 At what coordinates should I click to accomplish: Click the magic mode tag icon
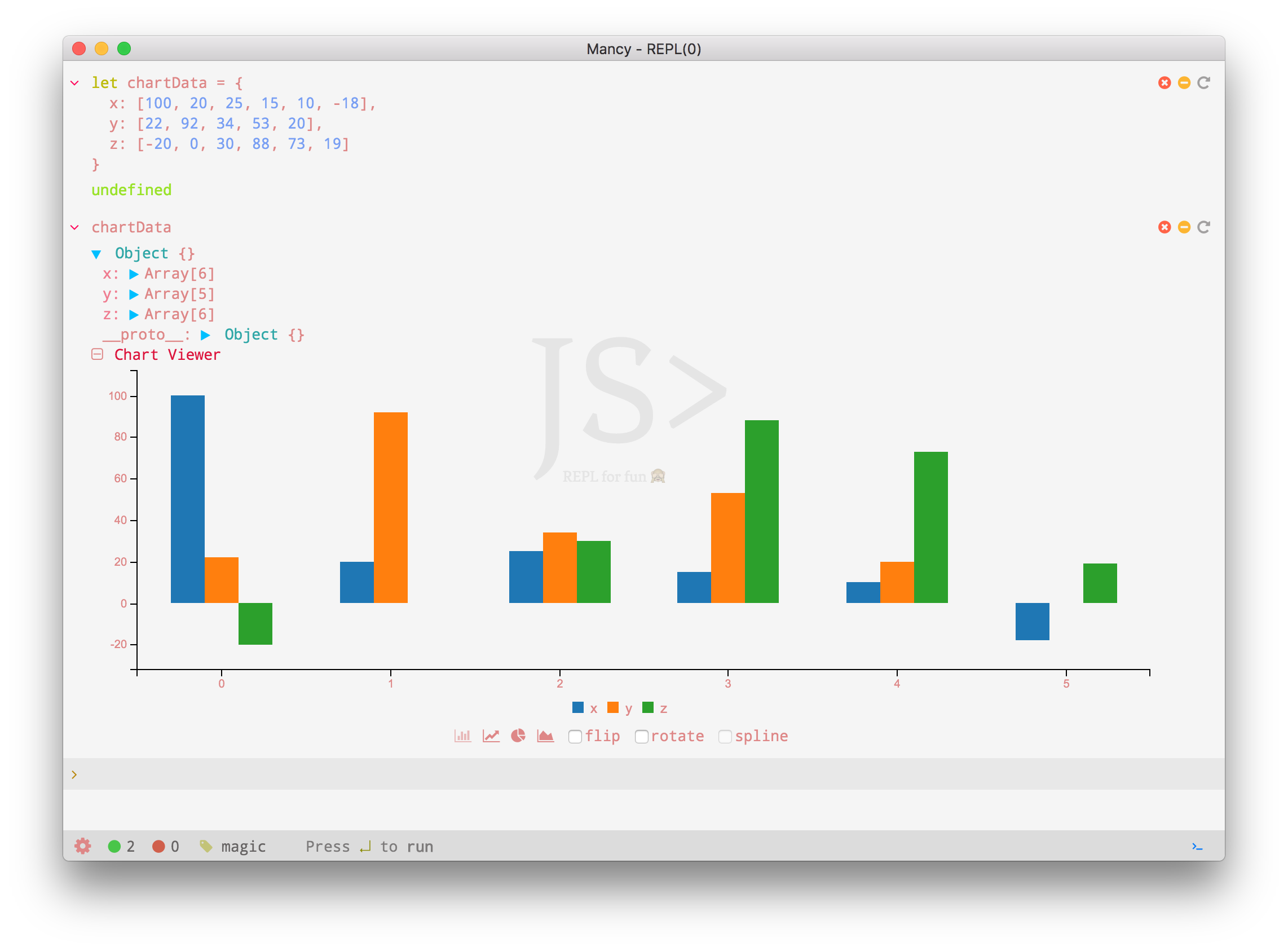click(205, 846)
